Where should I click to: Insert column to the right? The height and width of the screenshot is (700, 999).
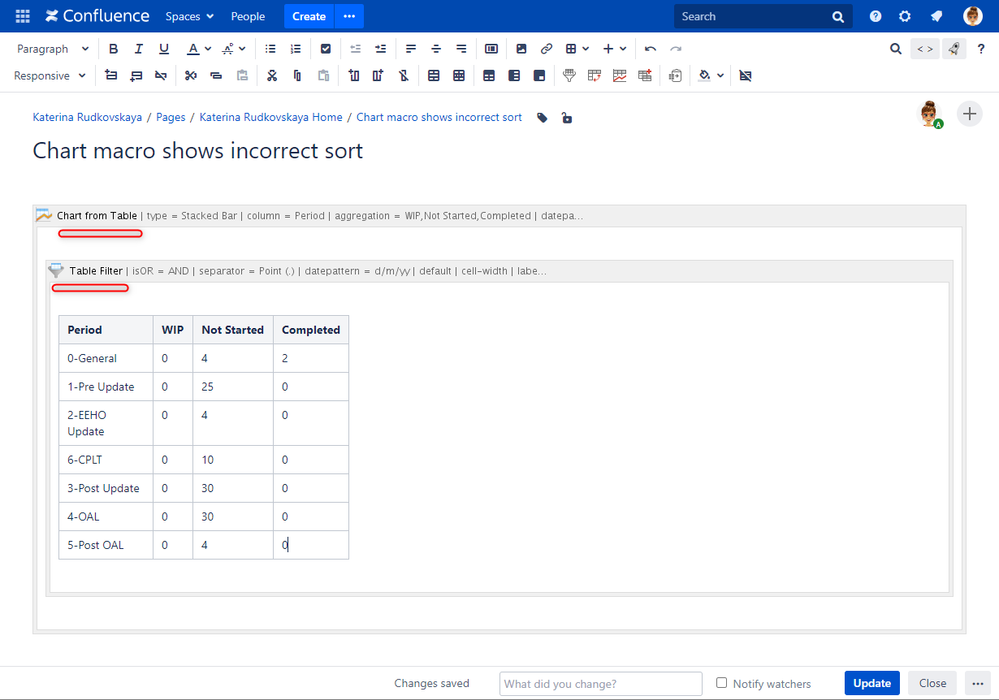(x=378, y=76)
